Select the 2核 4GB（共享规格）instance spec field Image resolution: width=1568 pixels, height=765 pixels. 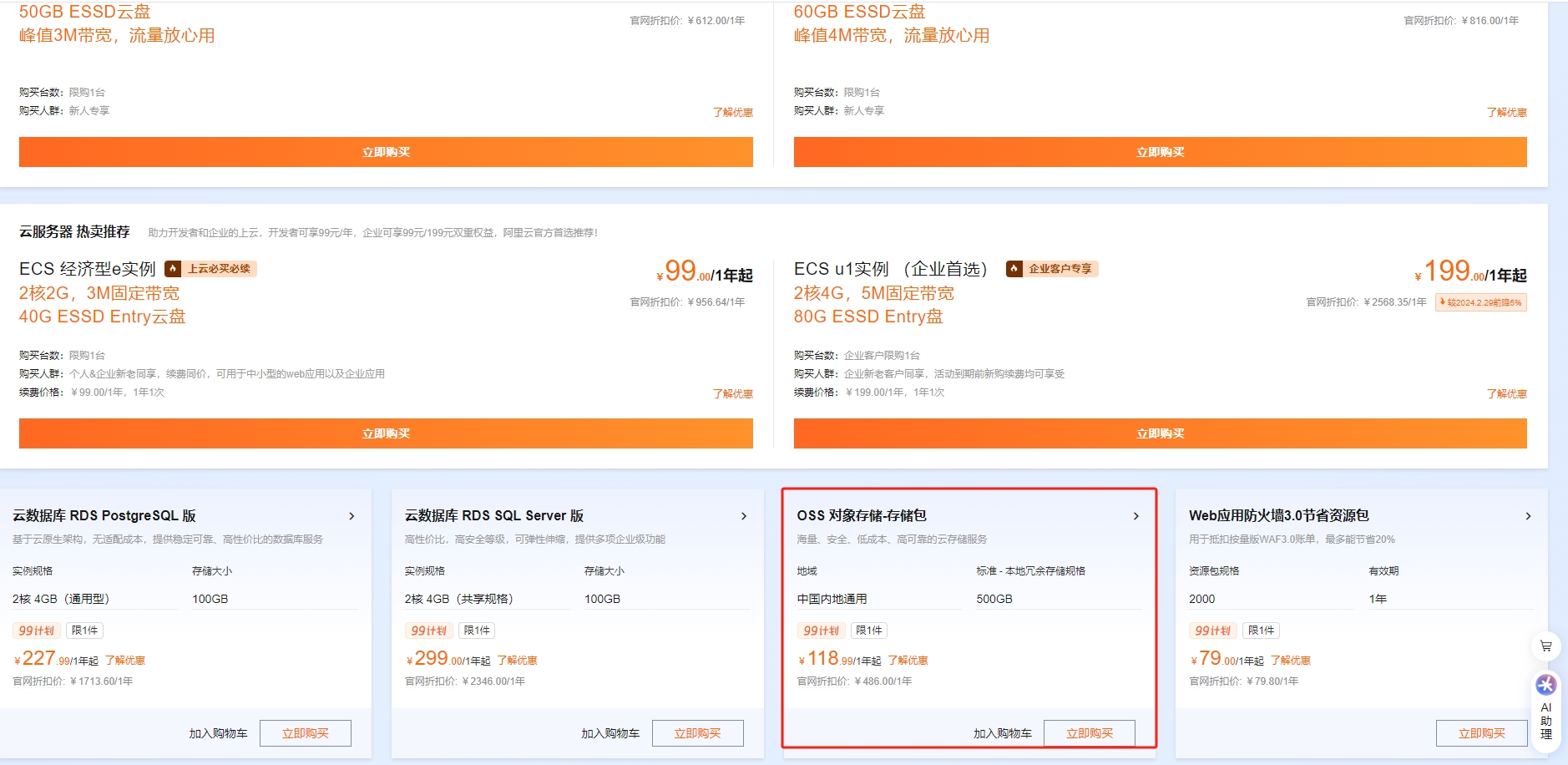click(x=488, y=599)
